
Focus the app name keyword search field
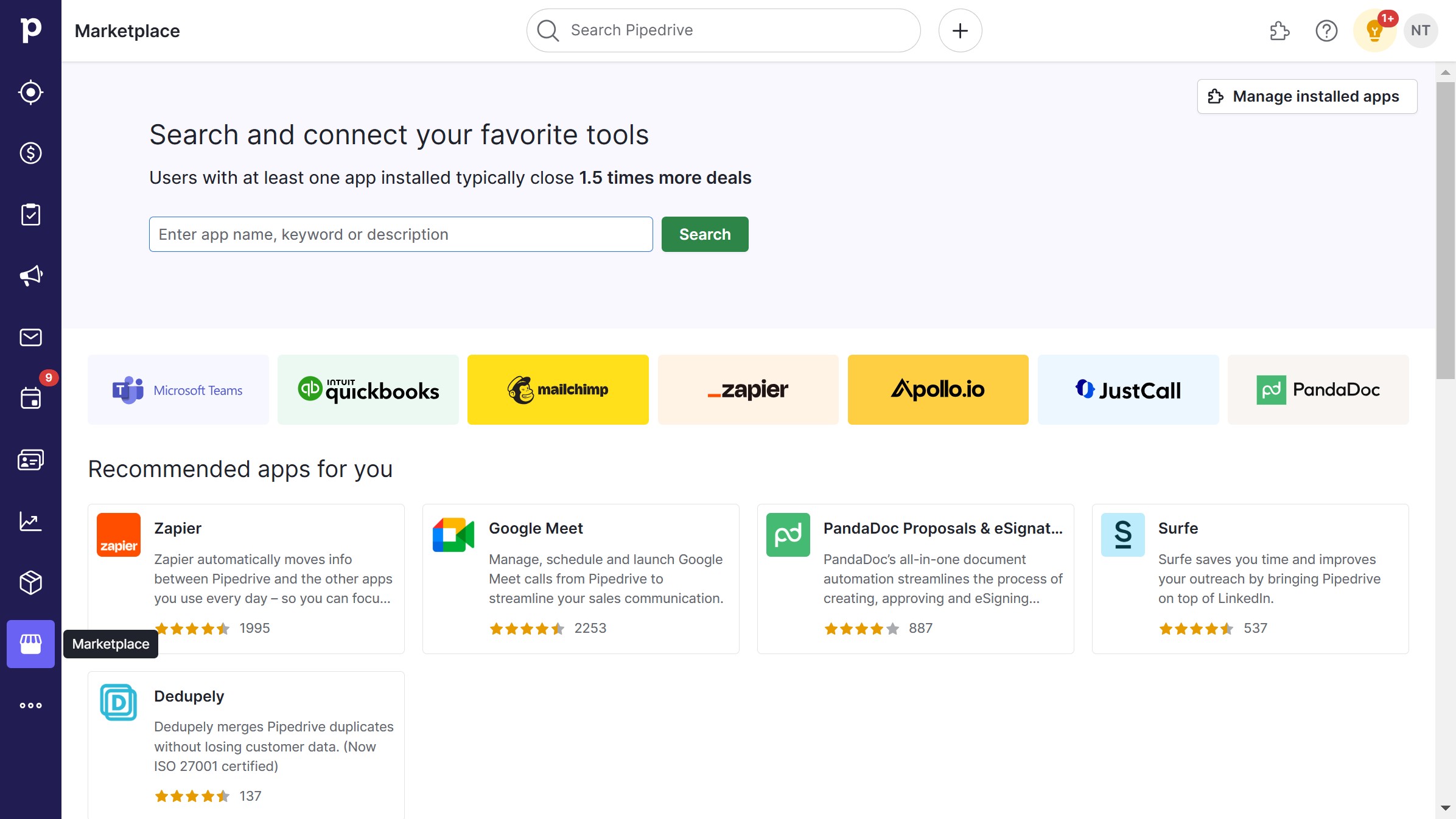401,234
